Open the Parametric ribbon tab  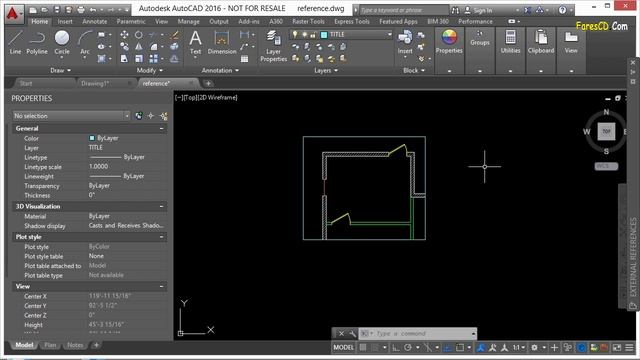tap(131, 21)
